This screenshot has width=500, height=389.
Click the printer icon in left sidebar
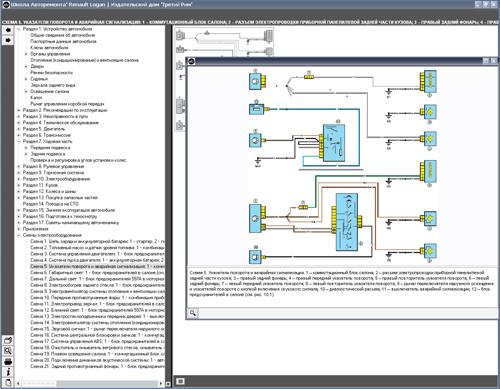(x=8, y=361)
